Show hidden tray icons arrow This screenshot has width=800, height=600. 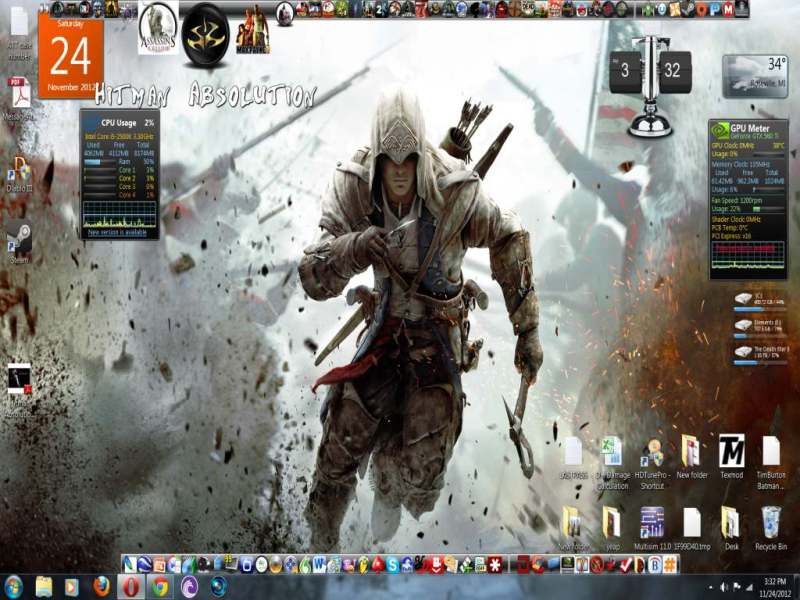click(710, 588)
